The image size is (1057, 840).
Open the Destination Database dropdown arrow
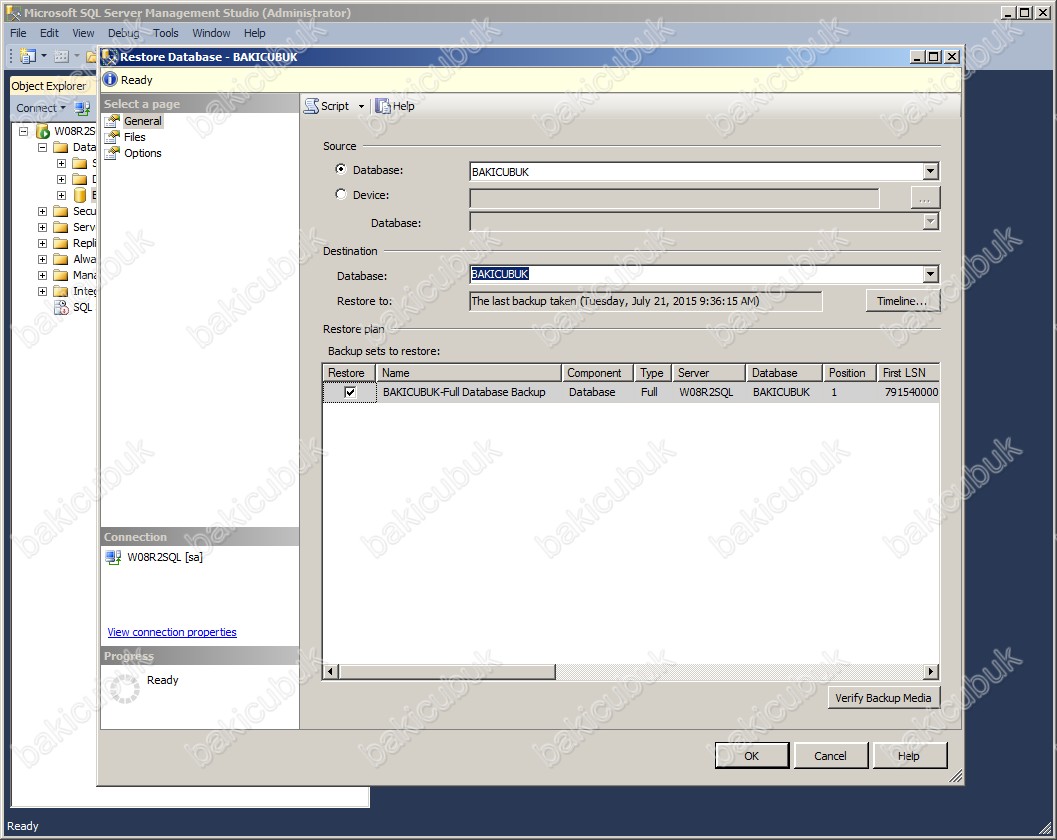coord(930,274)
